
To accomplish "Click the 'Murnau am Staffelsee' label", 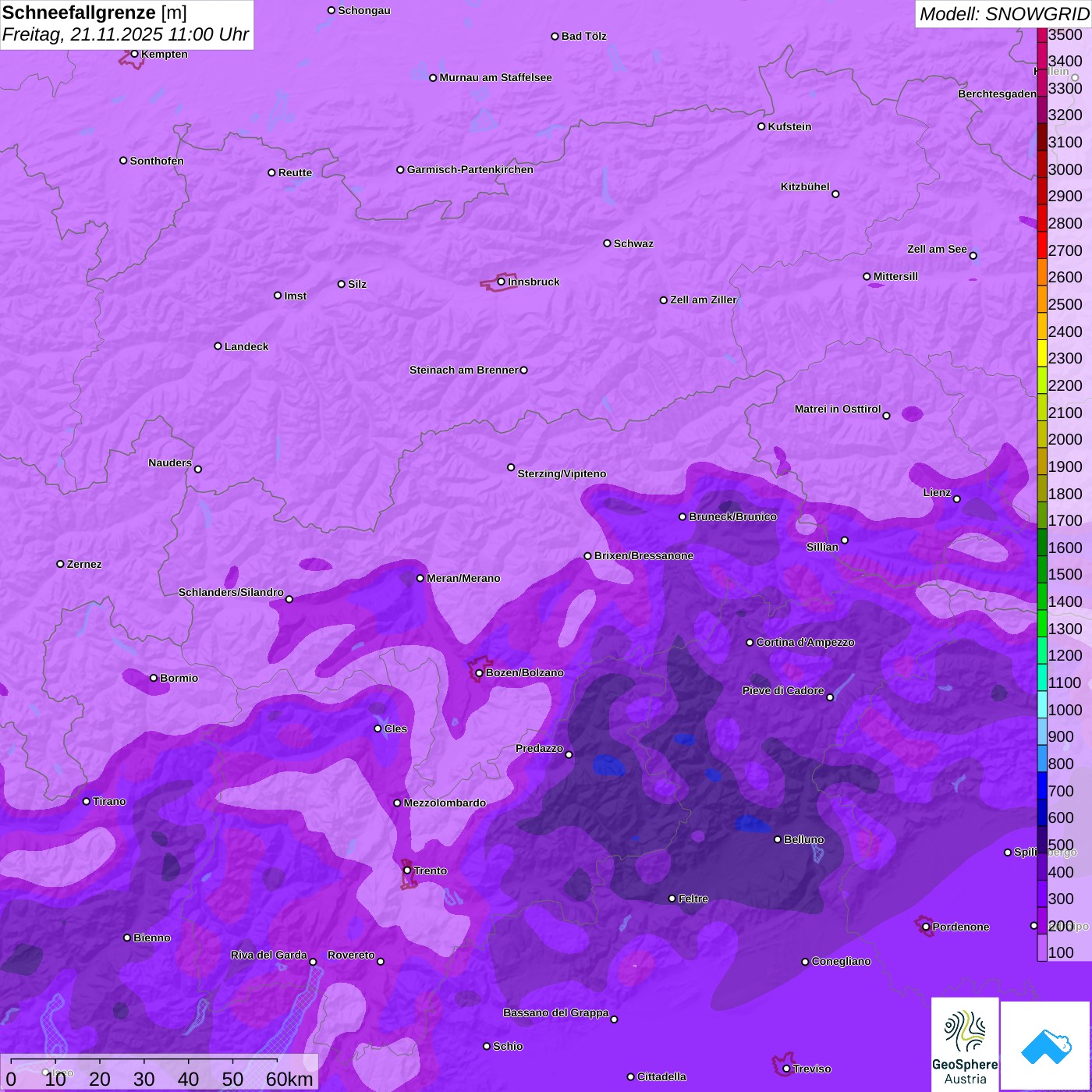I will [495, 77].
